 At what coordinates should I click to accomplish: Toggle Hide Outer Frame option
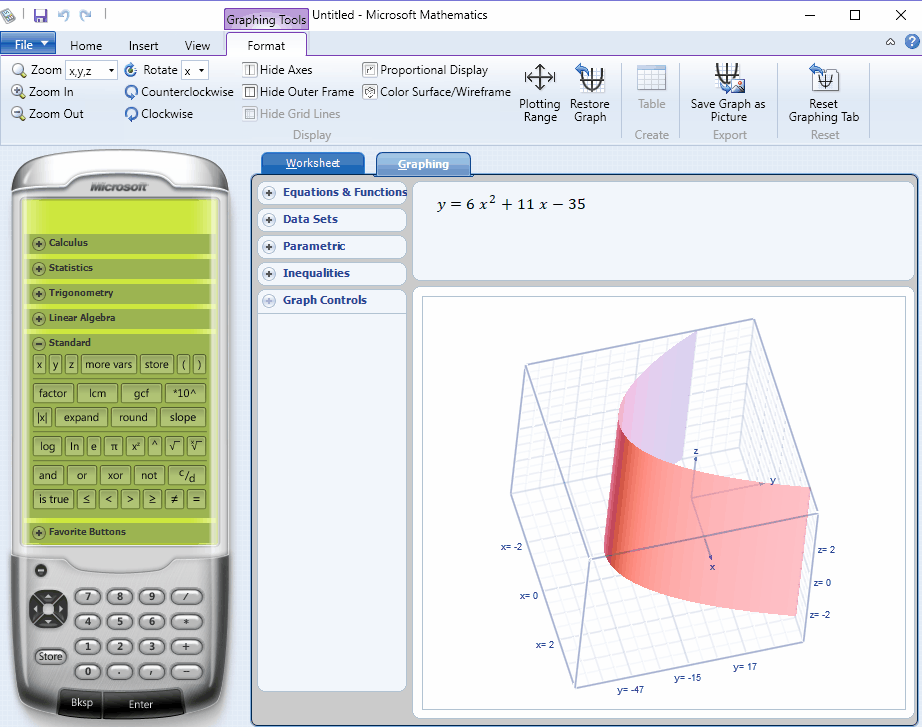point(299,92)
